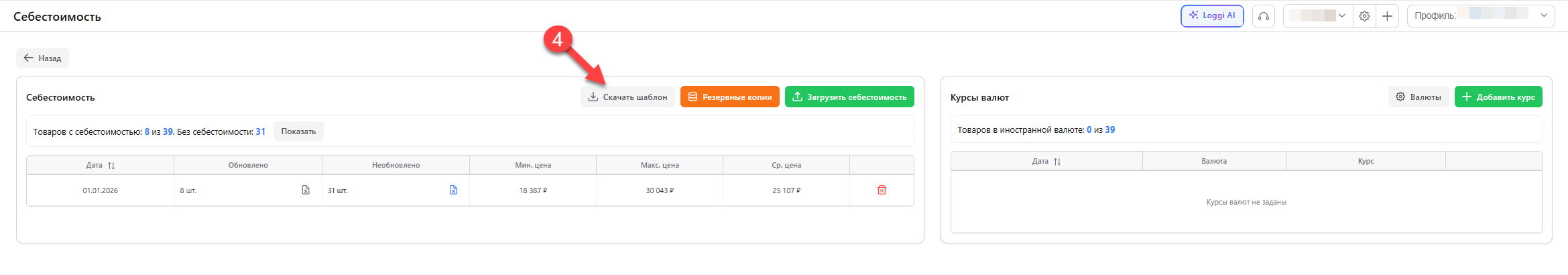Download template via Скачать шаблон
The image size is (1568, 275).
click(x=627, y=97)
